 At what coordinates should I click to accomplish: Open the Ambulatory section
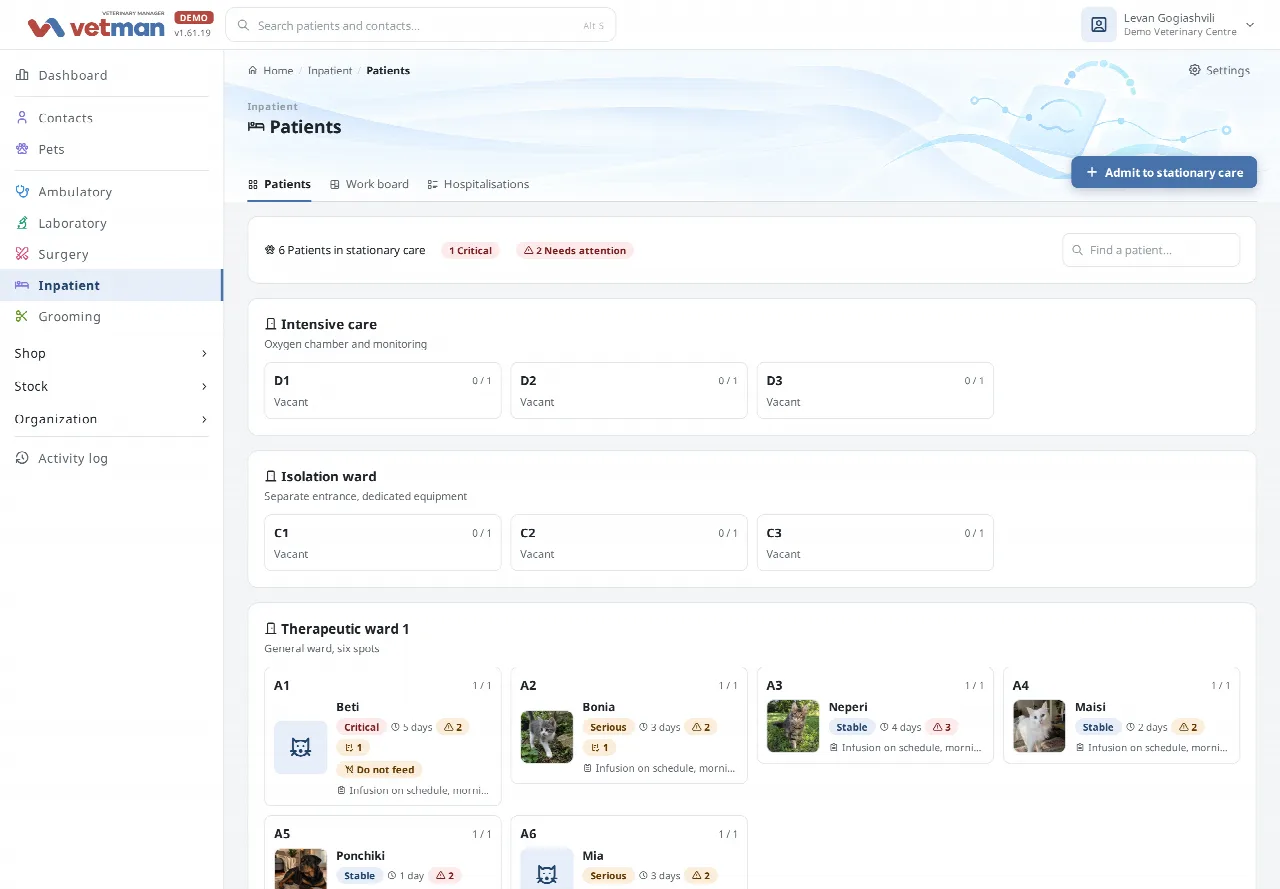(111, 192)
